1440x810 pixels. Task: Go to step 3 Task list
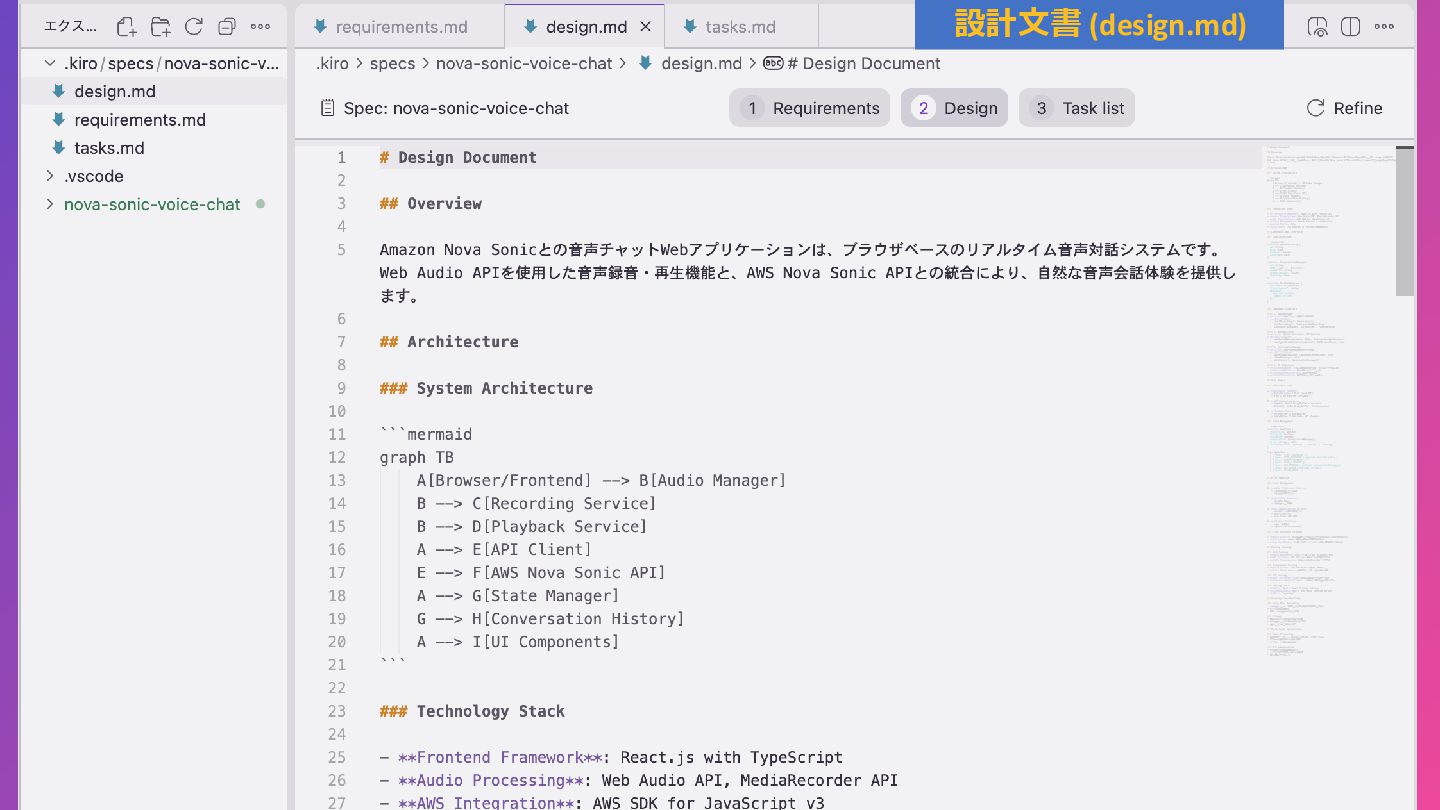1077,108
